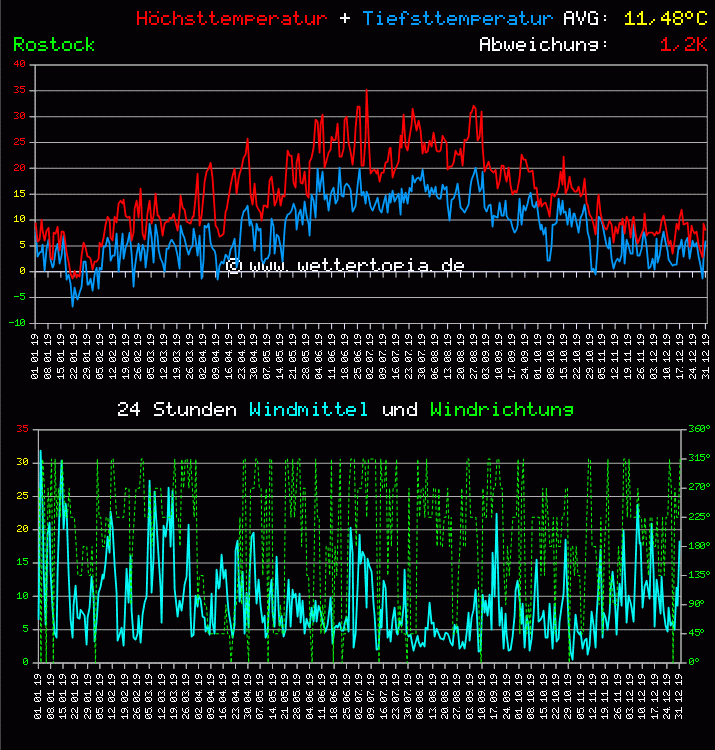The image size is (715, 750).
Task: Select date 05 02 19 under temperature chart
Action: coord(99,356)
